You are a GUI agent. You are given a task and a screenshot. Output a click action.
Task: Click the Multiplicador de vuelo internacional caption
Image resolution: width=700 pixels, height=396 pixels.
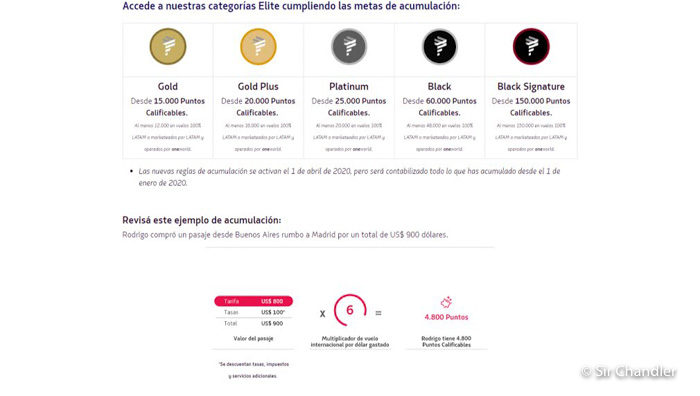(x=350, y=342)
